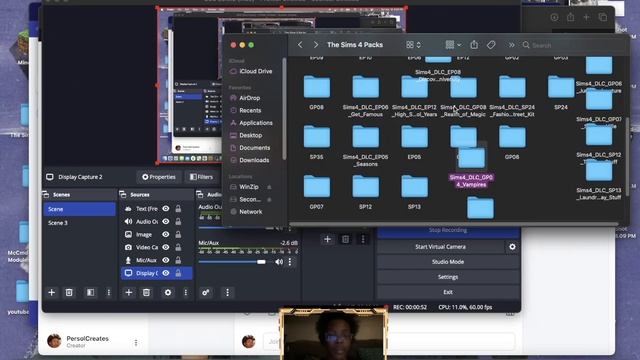The image size is (640, 360).
Task: Select Sims4_DLC_EP06_Get_Famous folder
Action: 365,87
